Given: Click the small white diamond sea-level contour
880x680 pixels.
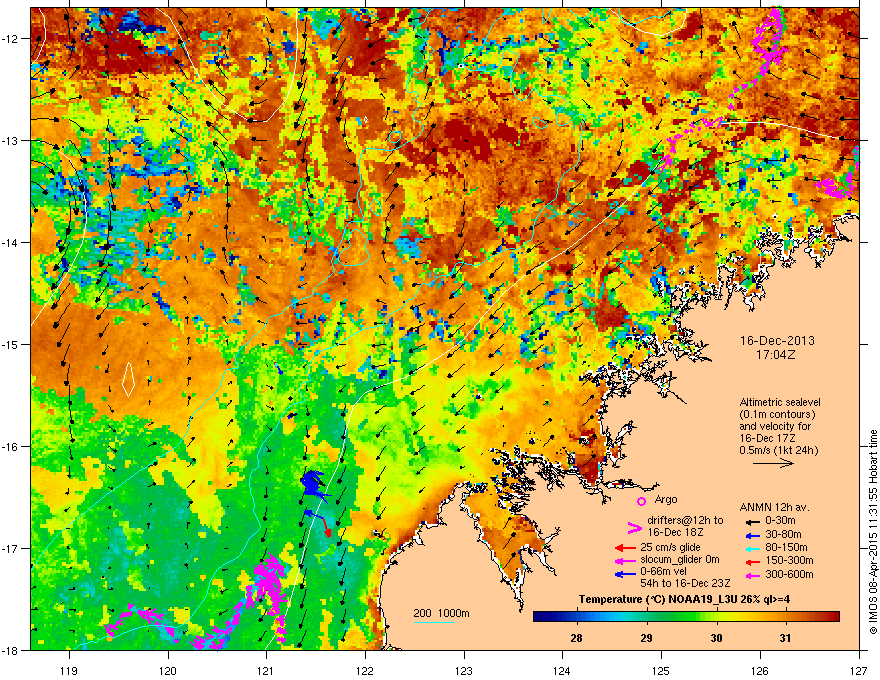Looking at the screenshot, I should [129, 379].
